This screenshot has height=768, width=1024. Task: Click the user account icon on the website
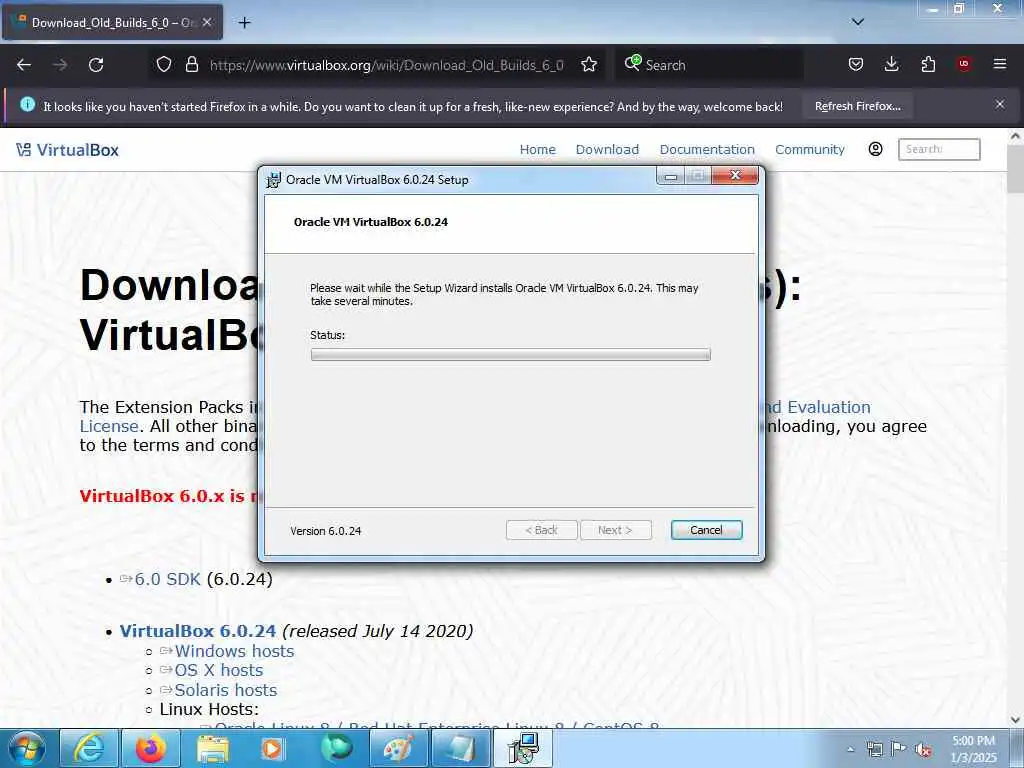tap(876, 149)
